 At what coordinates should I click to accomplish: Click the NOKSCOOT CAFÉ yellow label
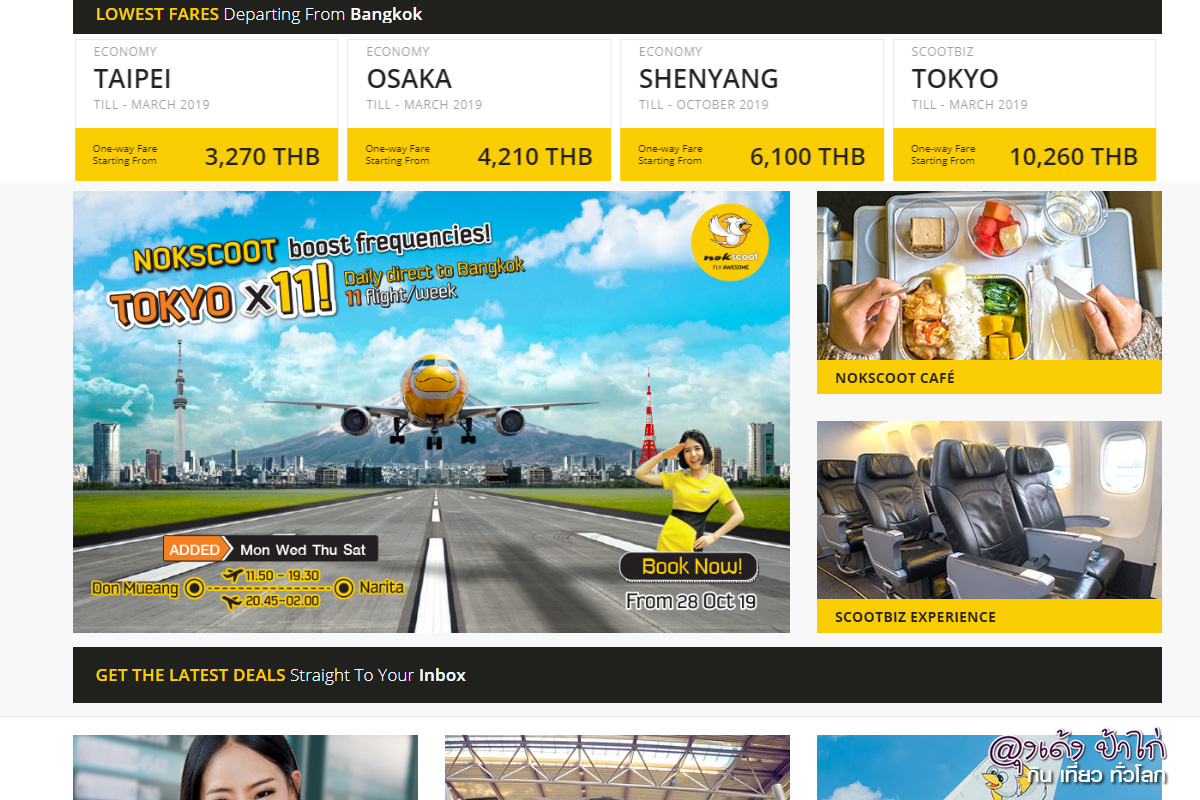989,378
